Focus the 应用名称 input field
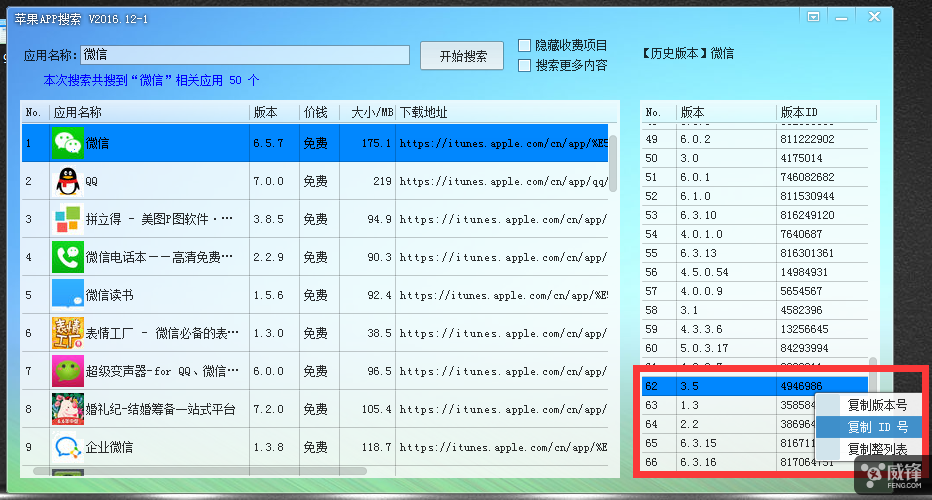This screenshot has width=932, height=500. (x=245, y=55)
